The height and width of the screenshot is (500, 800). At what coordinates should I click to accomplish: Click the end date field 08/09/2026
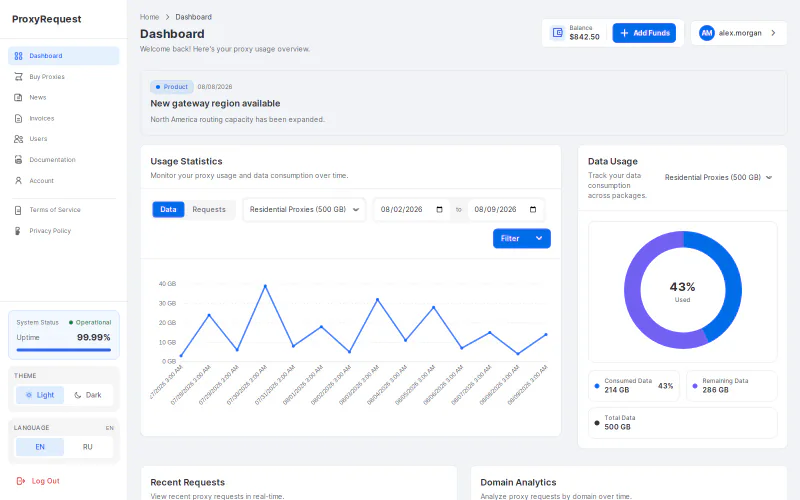tap(505, 209)
